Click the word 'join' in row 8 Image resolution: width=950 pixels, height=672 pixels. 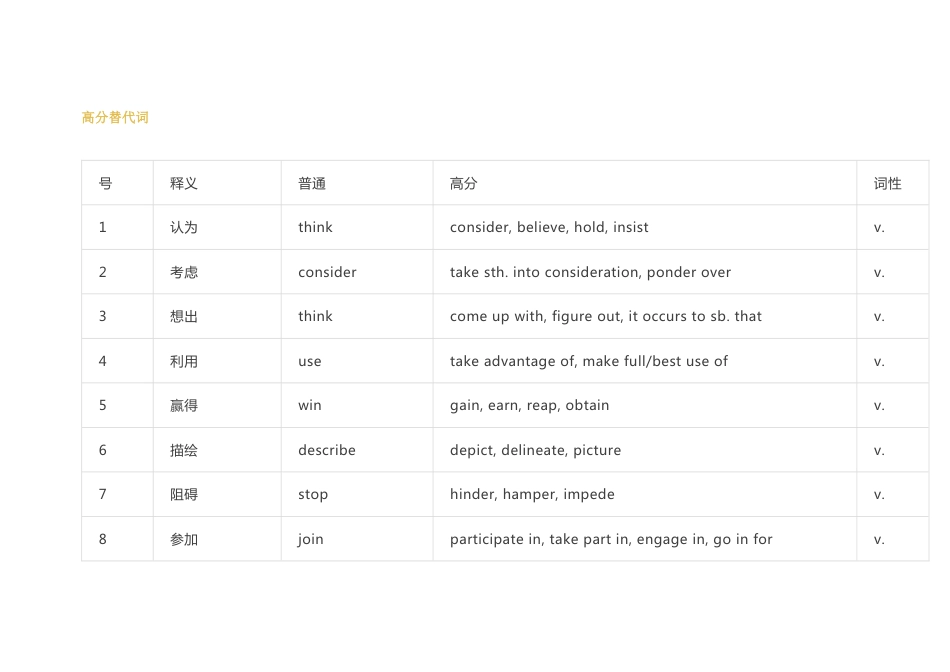pos(311,539)
